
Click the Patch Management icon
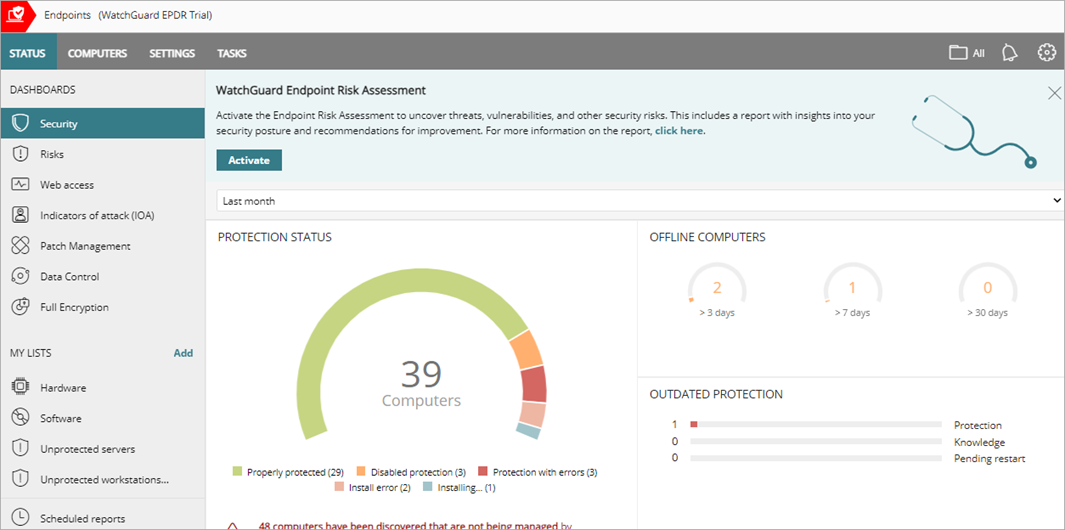(x=20, y=246)
